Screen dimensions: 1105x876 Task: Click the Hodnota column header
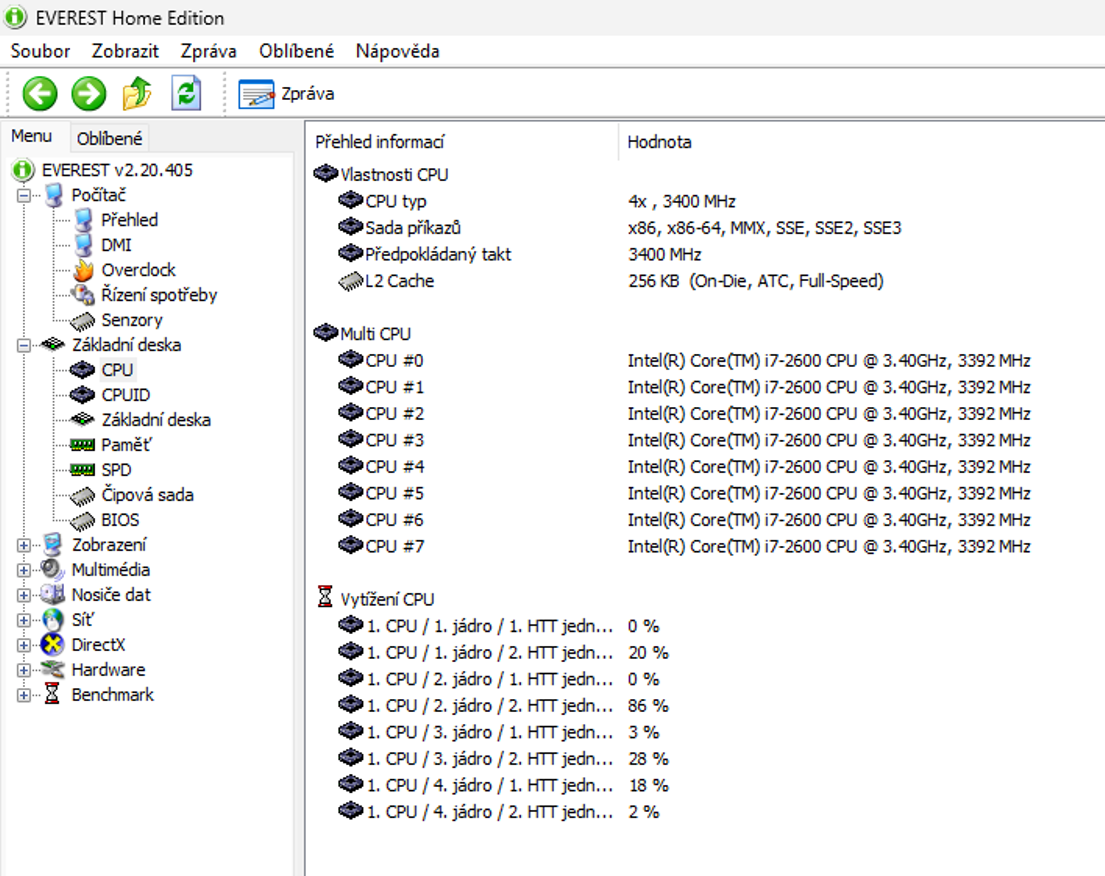(x=660, y=141)
